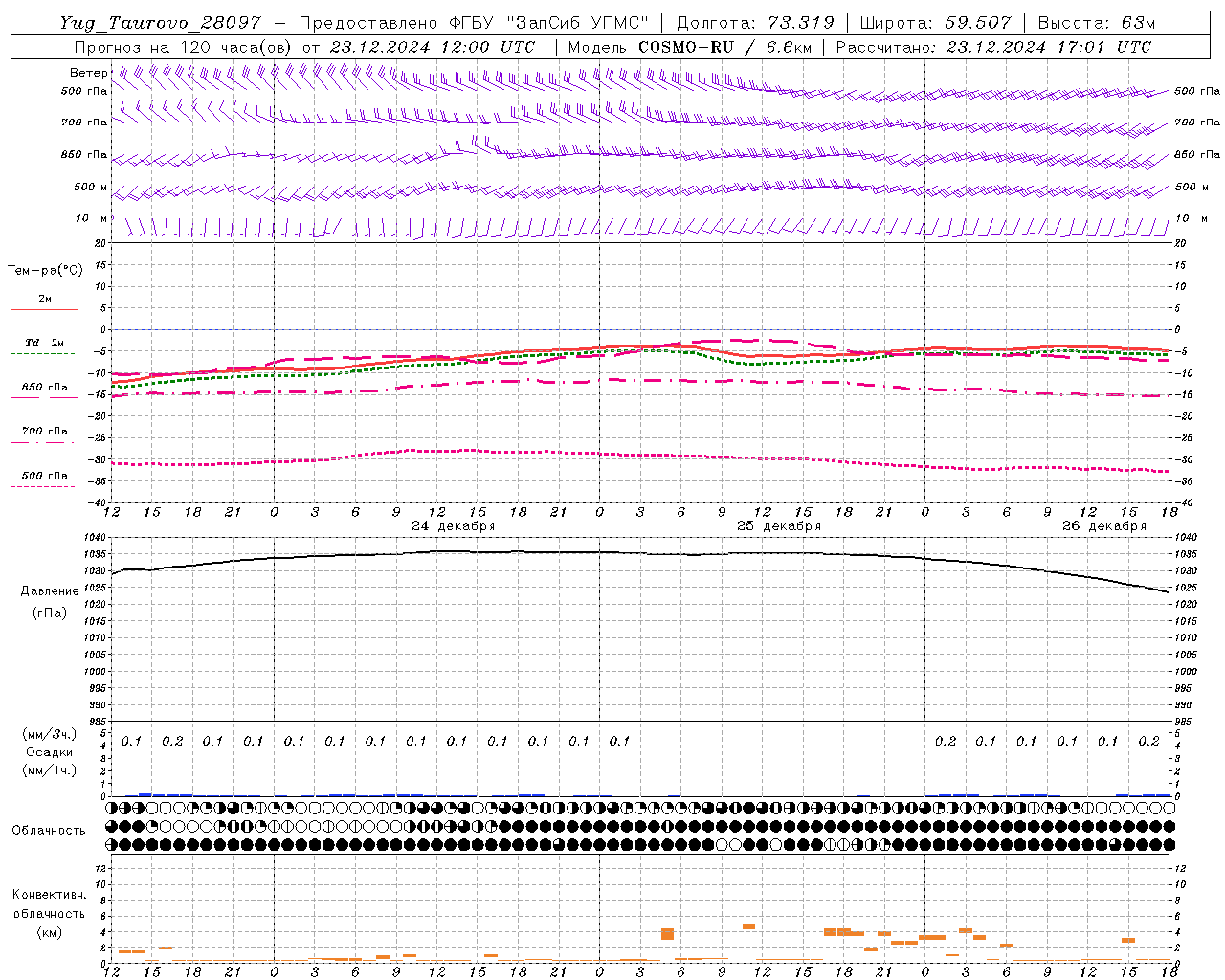The height and width of the screenshot is (980, 1225).
Task: Click the Конвективн. label
Action: pos(49,895)
